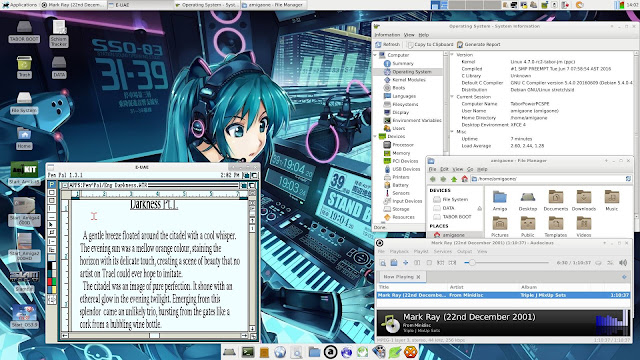The image size is (640, 360).
Task: Select Battery in the tree
Action: 396,185
